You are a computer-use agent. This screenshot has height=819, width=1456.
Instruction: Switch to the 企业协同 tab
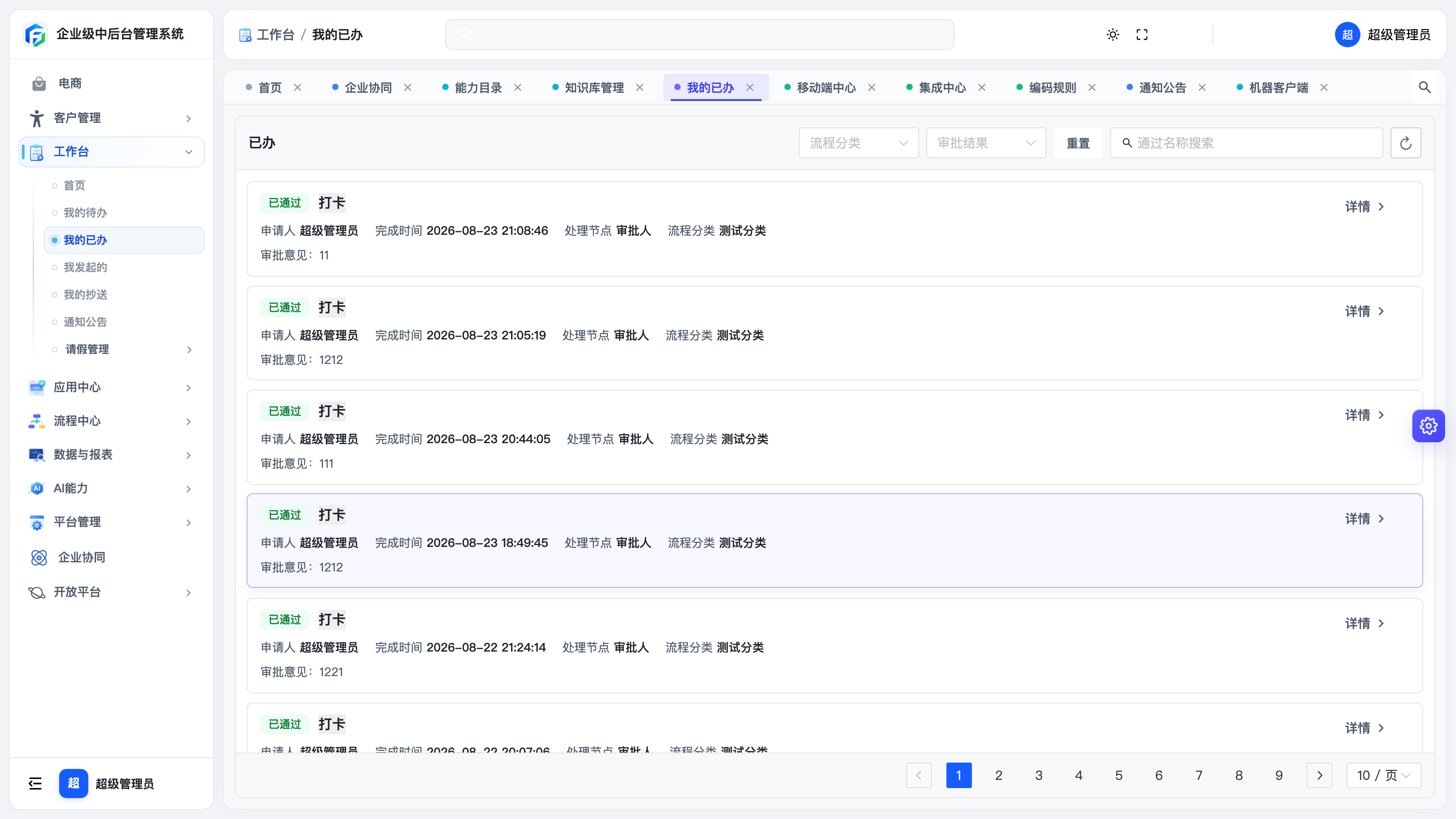pyautogui.click(x=368, y=88)
